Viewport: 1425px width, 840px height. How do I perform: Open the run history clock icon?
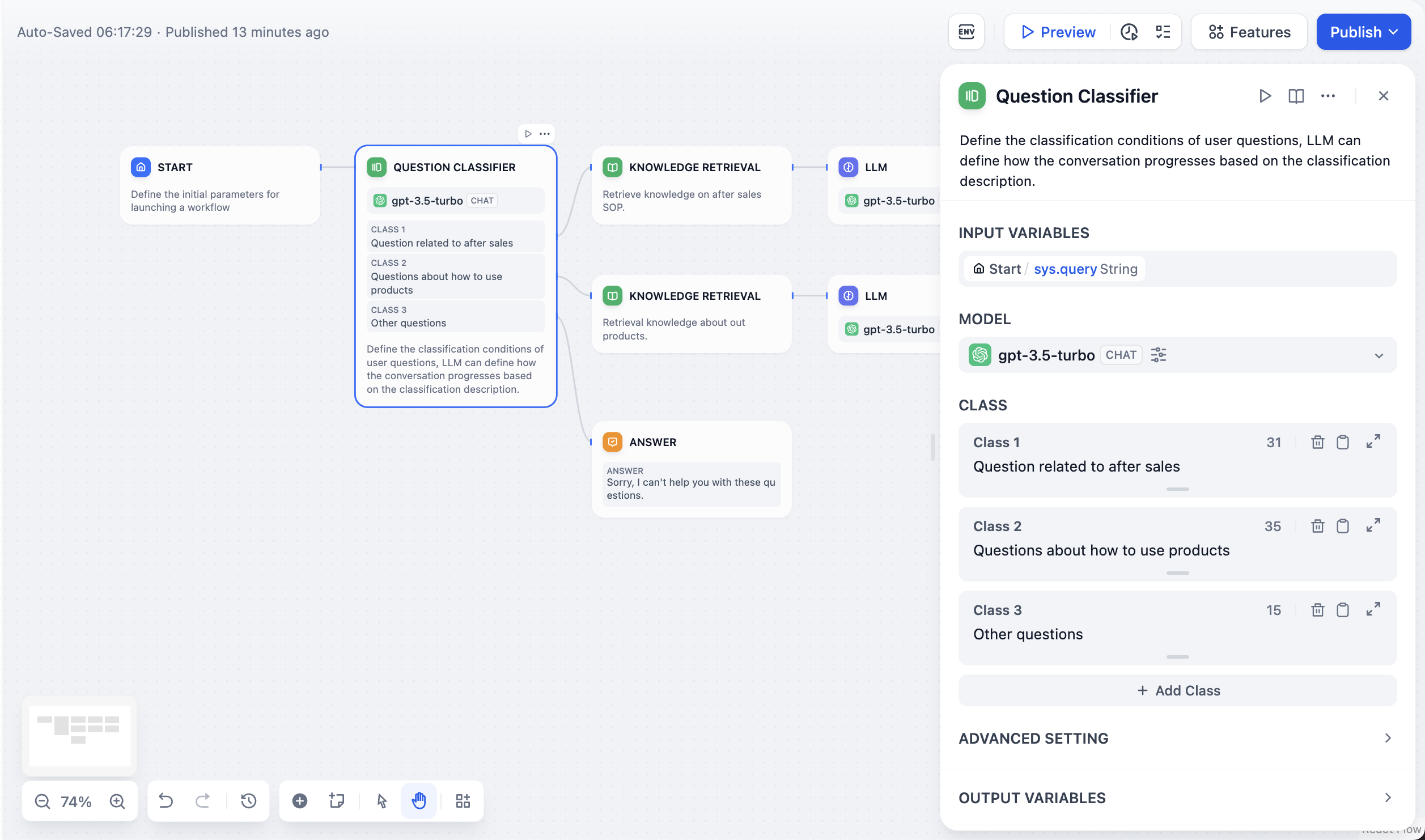(1129, 32)
